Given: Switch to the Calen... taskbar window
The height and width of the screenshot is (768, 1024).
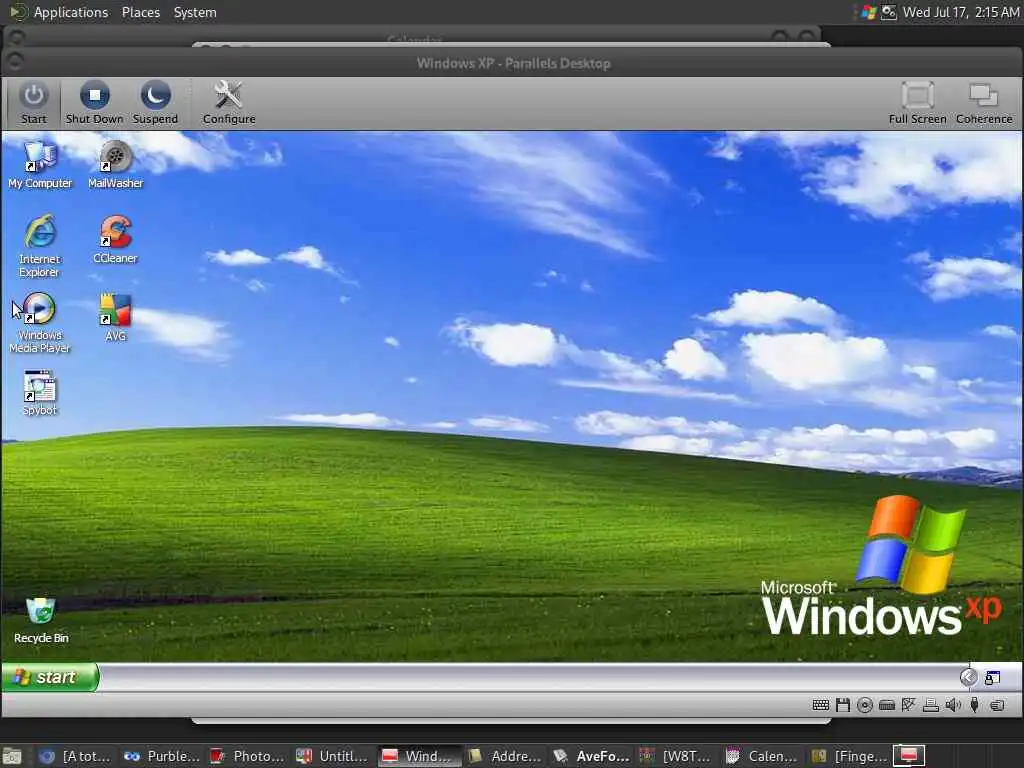Looking at the screenshot, I should point(763,756).
